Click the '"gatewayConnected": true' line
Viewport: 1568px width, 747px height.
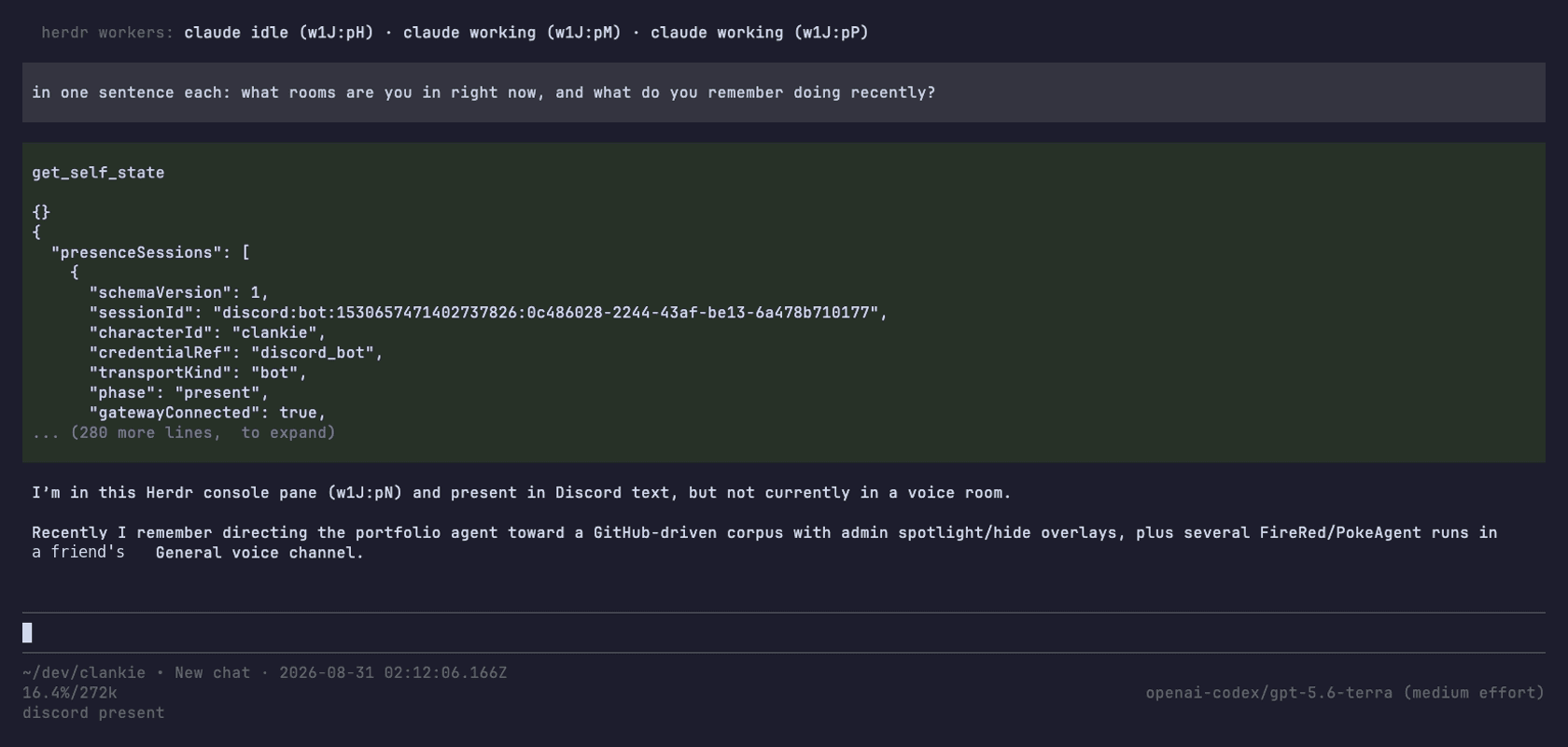(207, 413)
